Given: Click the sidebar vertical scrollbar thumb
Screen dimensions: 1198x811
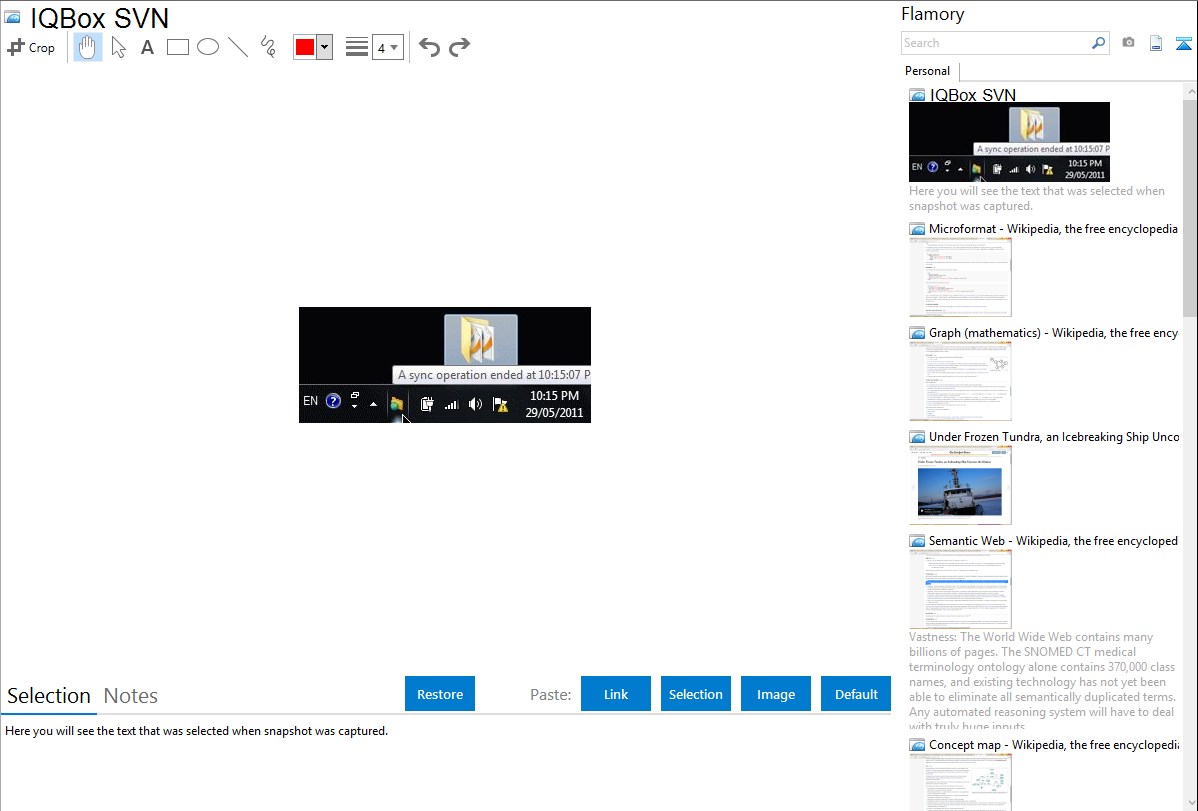Looking at the screenshot, I should click(1190, 207).
